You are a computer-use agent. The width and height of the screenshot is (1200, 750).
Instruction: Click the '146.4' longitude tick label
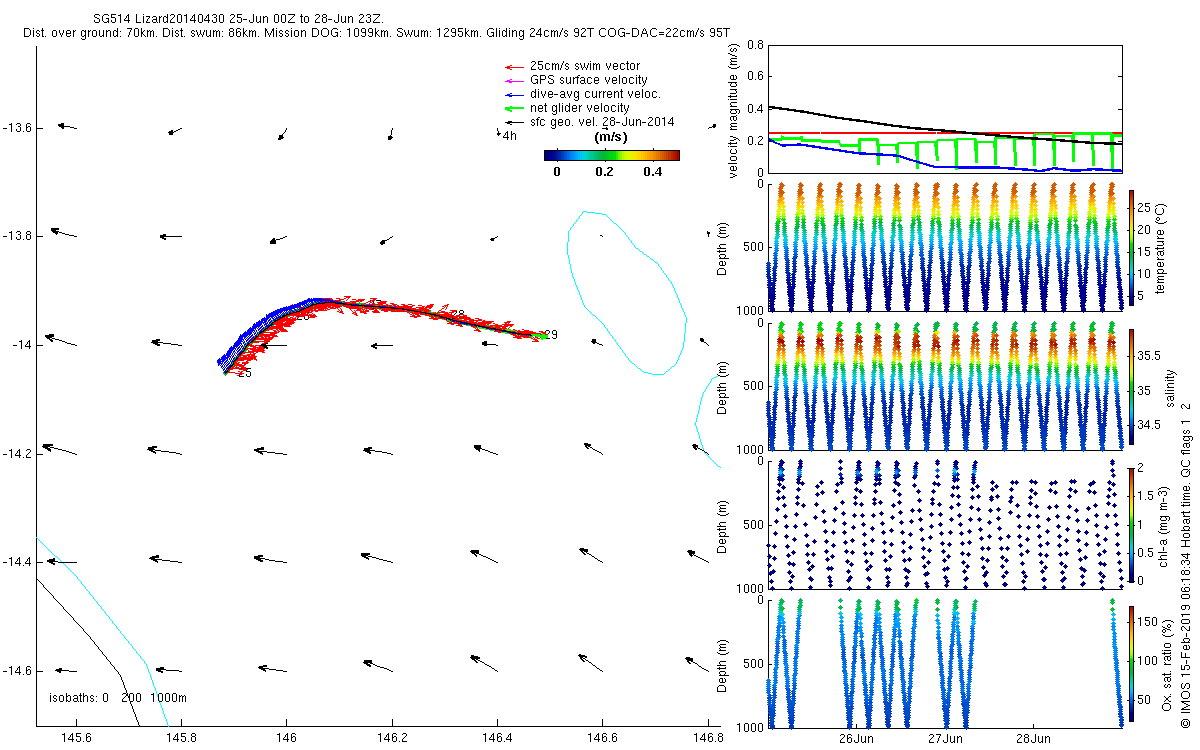[497, 738]
